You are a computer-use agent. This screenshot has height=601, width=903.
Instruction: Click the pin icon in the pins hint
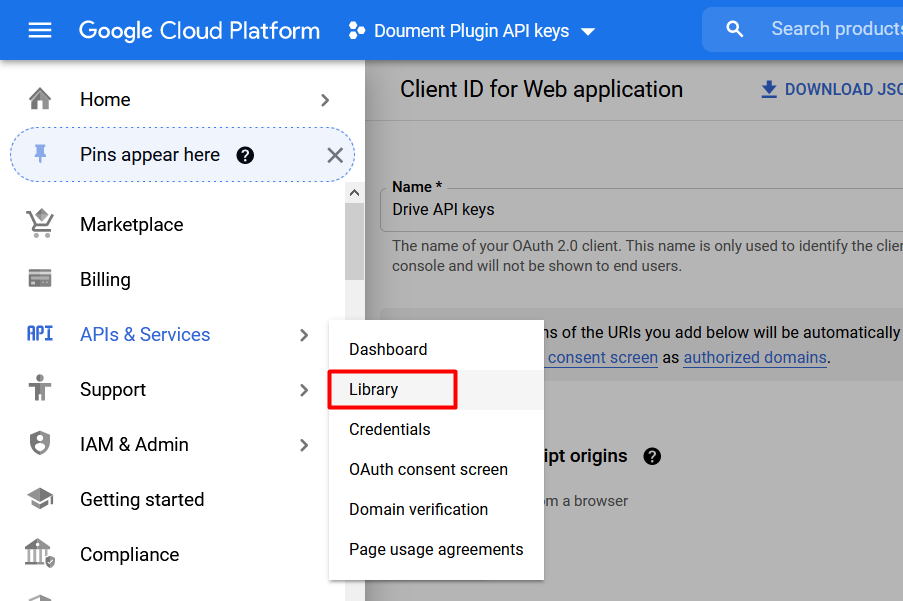tap(40, 154)
